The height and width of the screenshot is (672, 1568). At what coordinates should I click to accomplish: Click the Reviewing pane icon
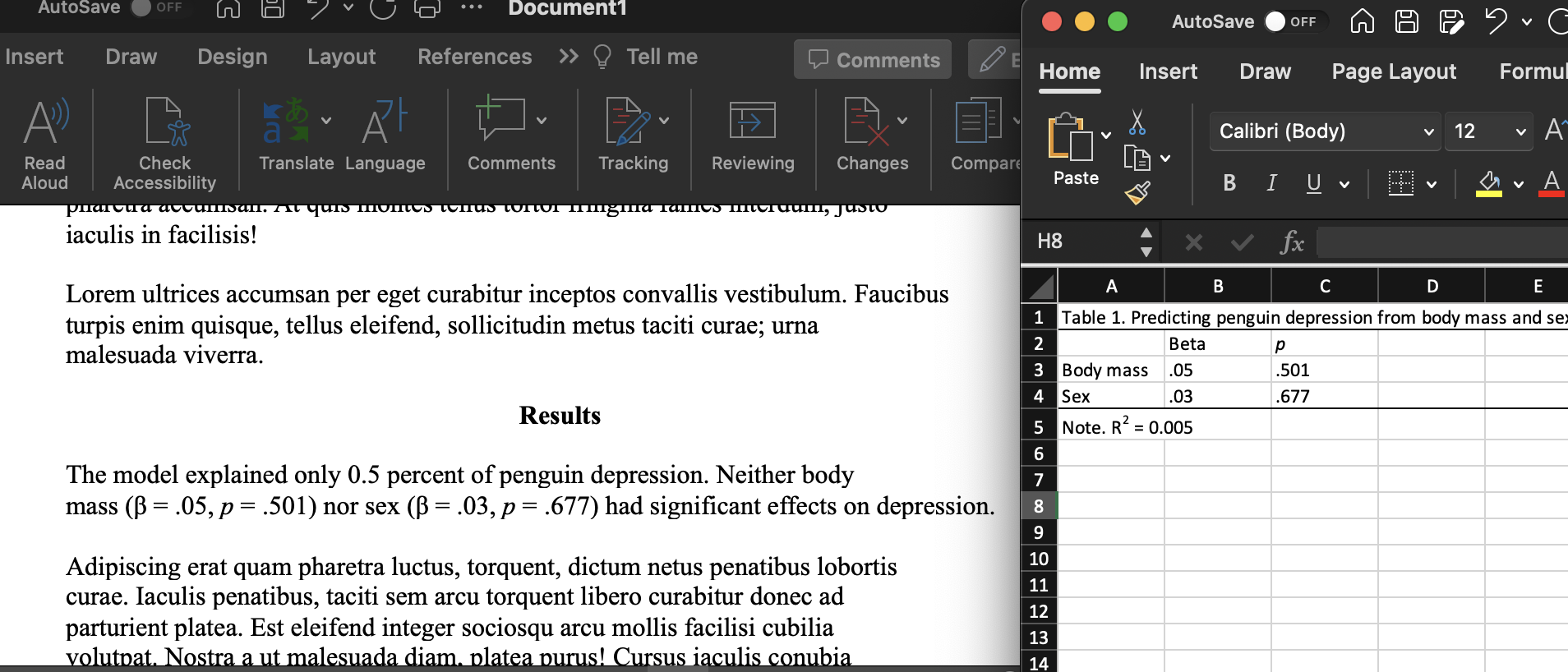[752, 122]
